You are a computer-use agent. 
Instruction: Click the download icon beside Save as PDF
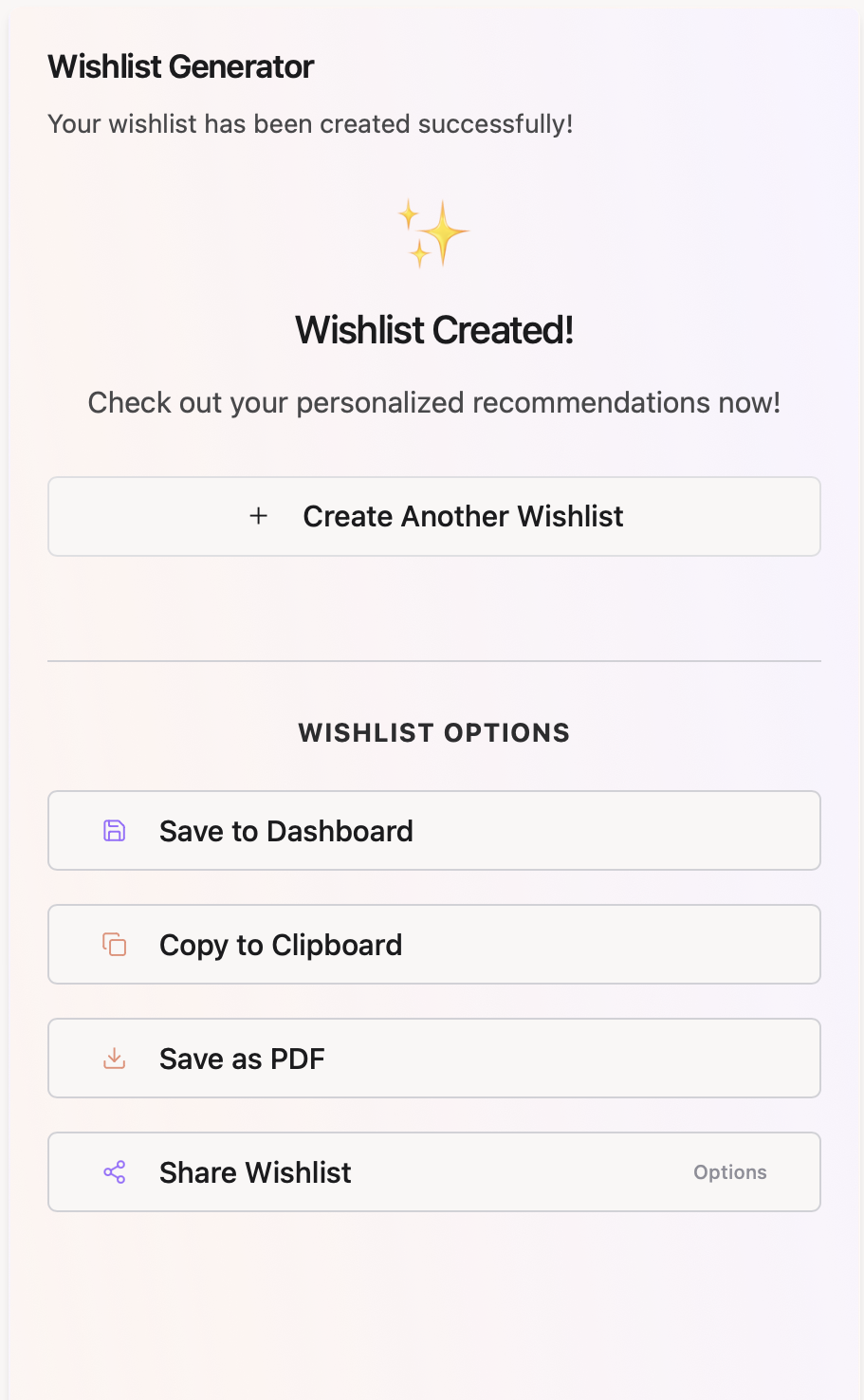coord(114,1058)
